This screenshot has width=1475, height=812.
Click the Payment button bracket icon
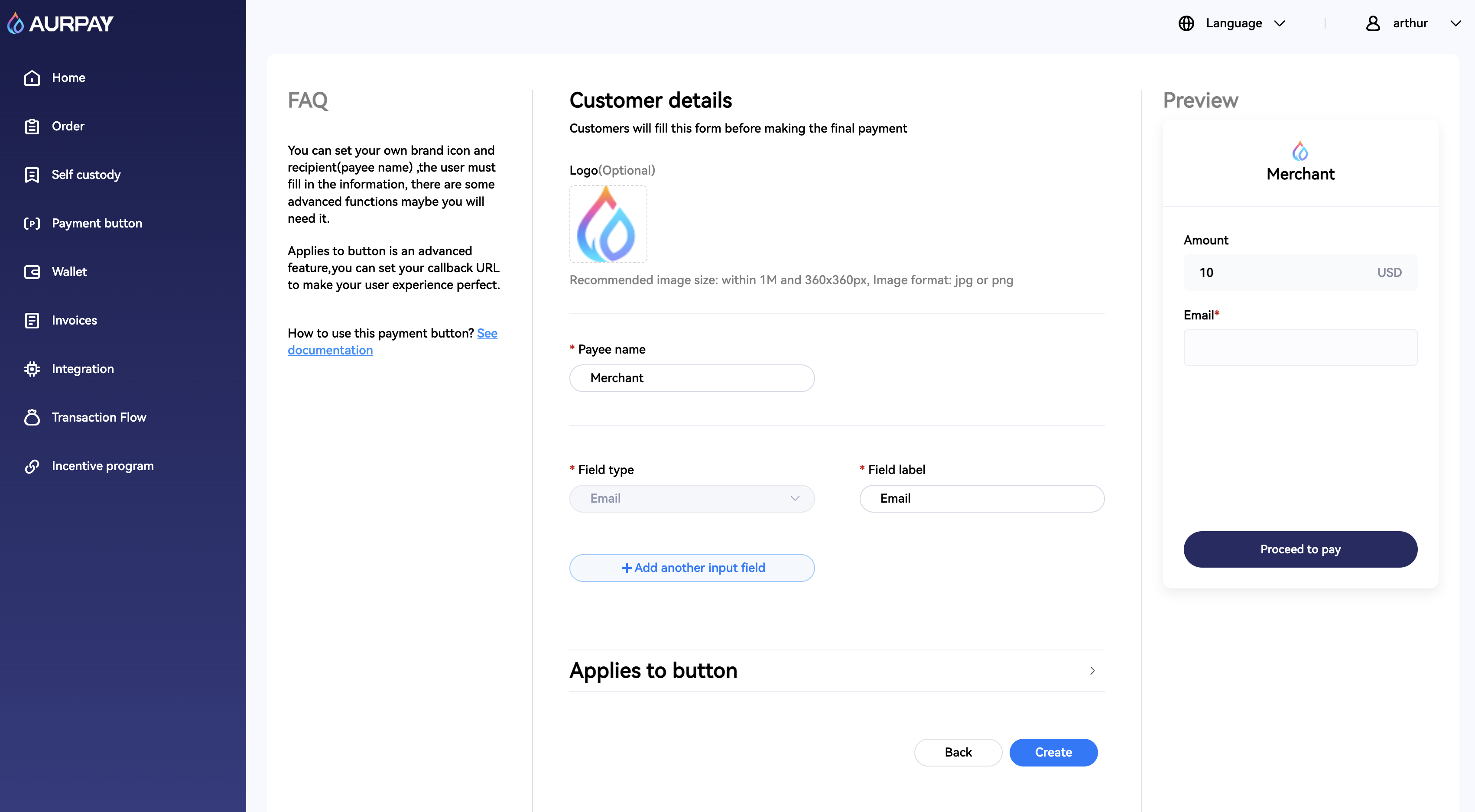click(x=32, y=223)
